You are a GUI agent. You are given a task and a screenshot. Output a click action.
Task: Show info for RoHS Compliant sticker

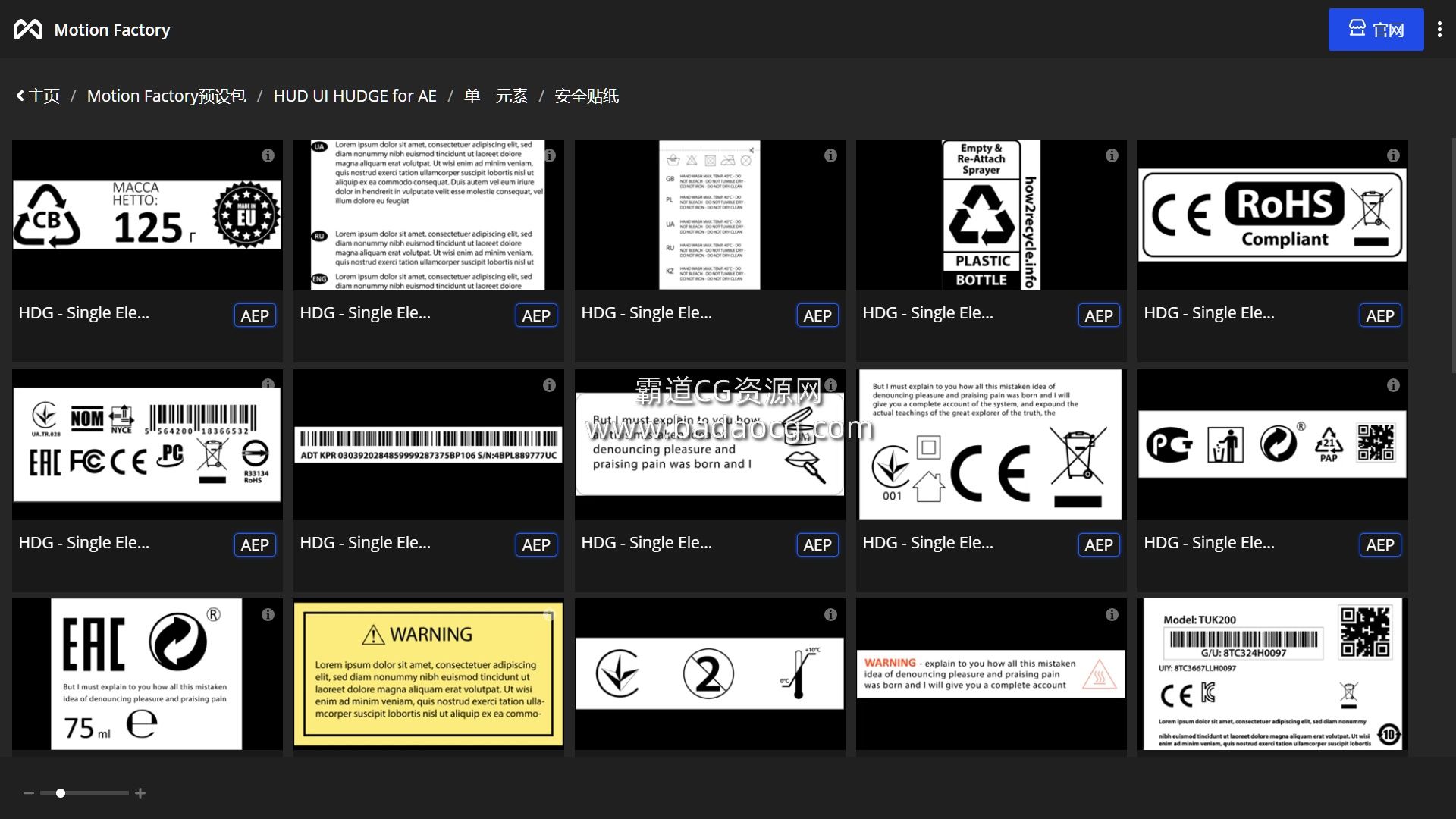(1393, 155)
